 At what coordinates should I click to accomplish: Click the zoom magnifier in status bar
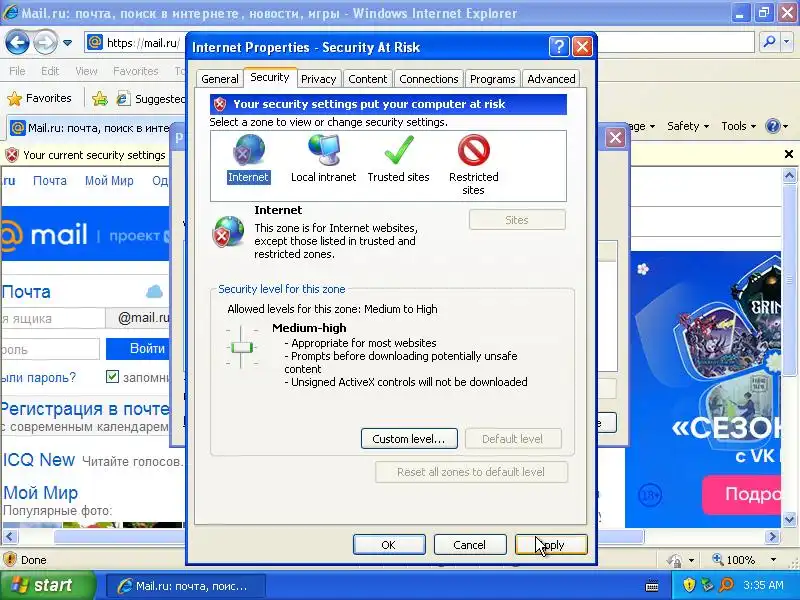[717, 559]
